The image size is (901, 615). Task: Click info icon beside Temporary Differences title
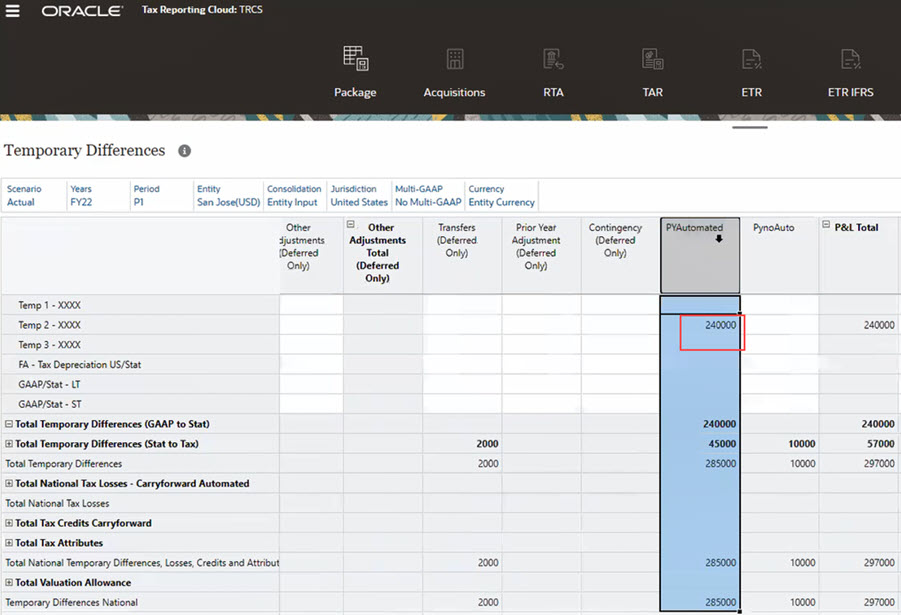coord(184,151)
